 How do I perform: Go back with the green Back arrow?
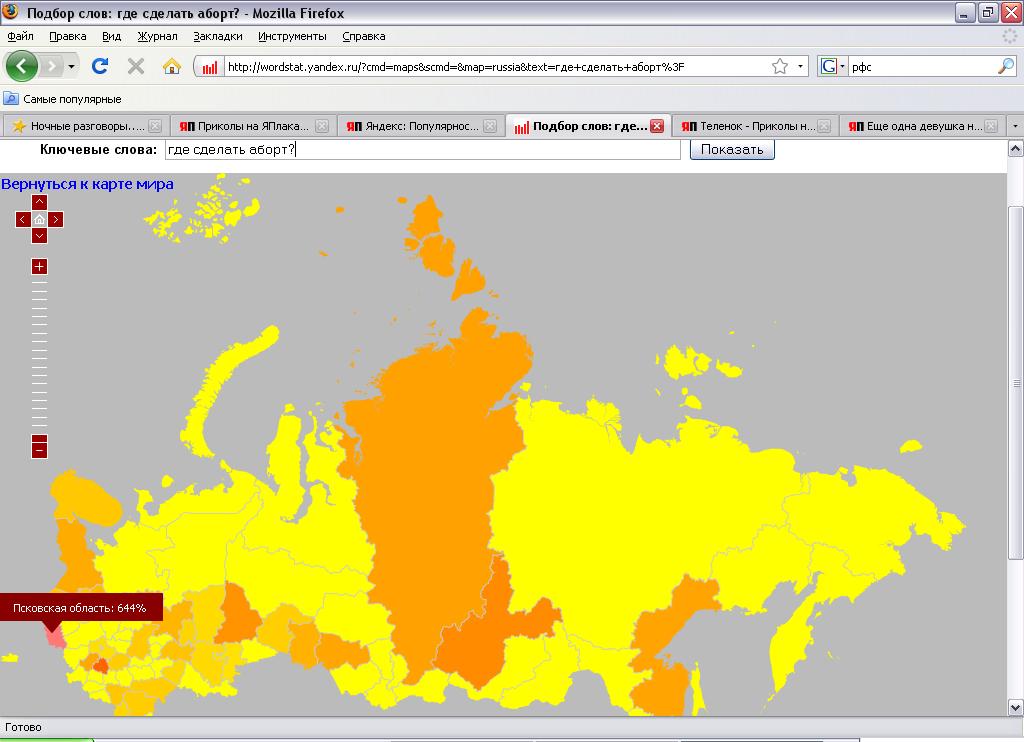click(22, 66)
